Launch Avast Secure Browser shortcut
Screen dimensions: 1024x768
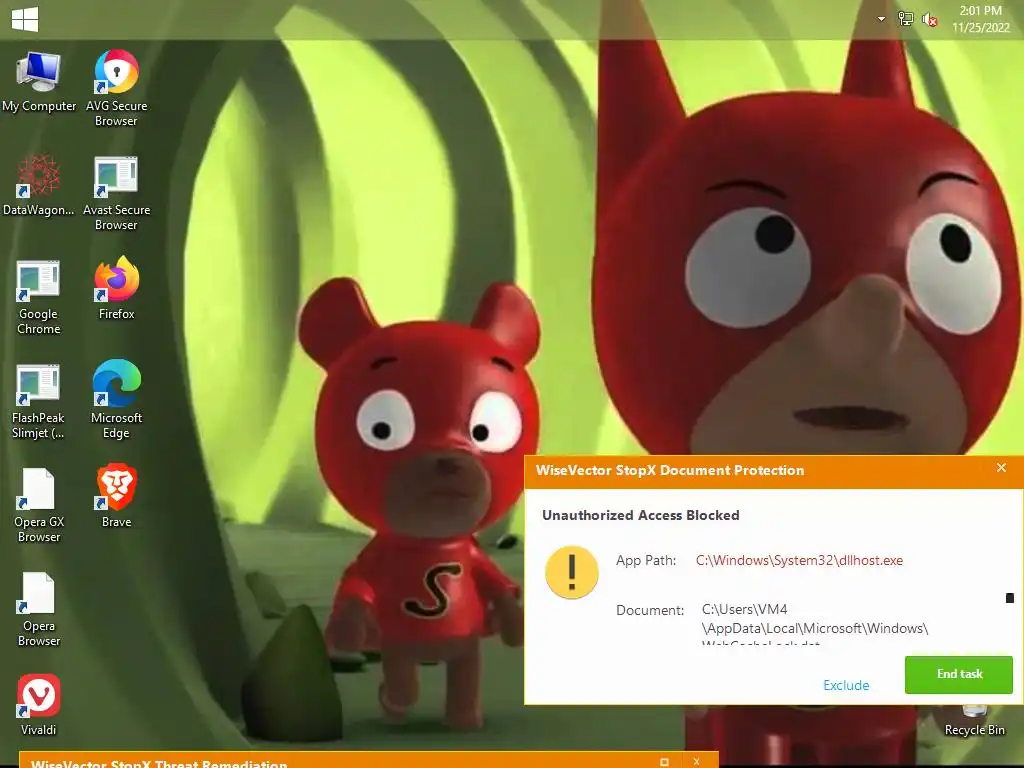pyautogui.click(x=116, y=193)
